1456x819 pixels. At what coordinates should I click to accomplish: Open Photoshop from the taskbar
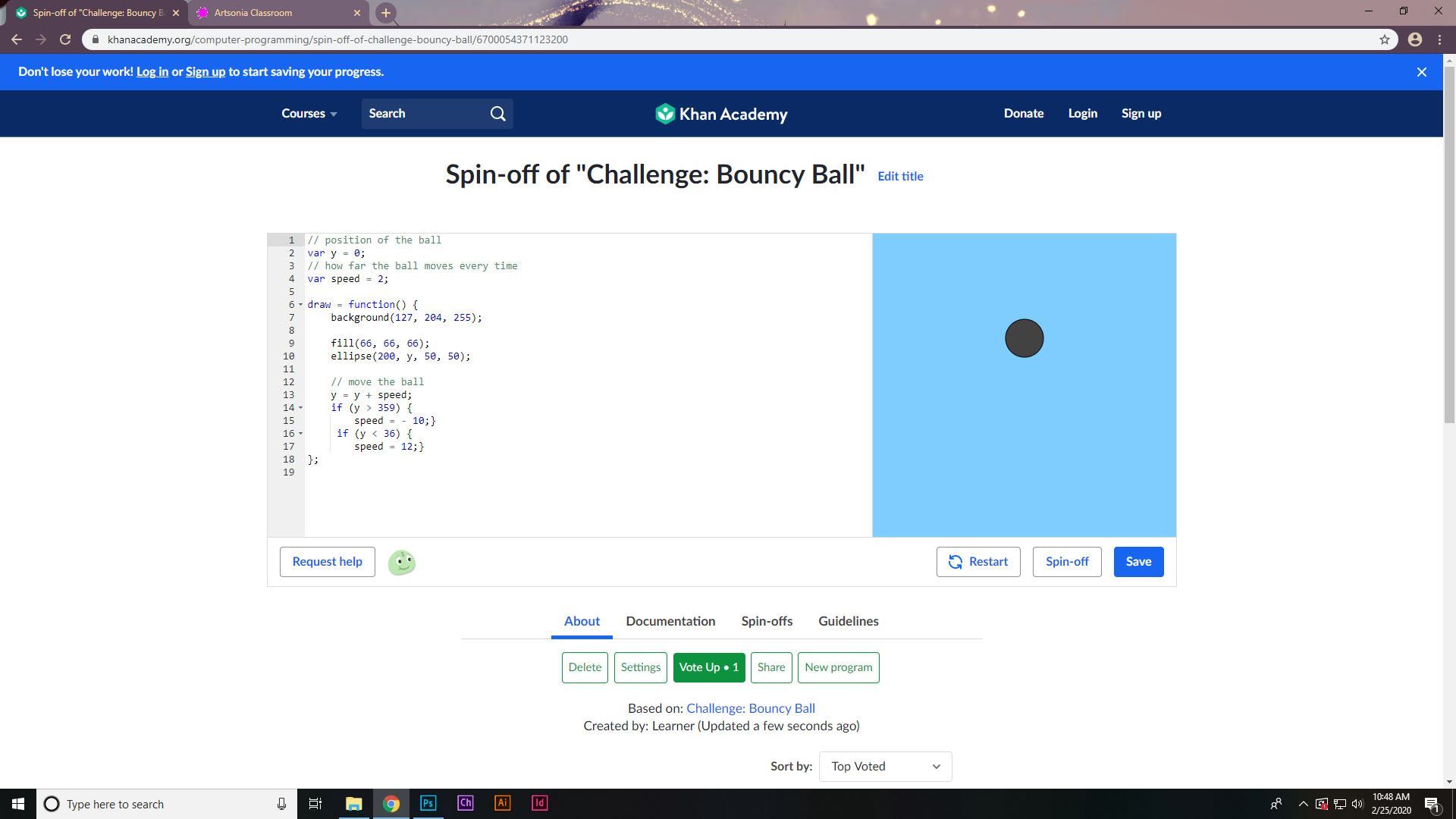428,803
